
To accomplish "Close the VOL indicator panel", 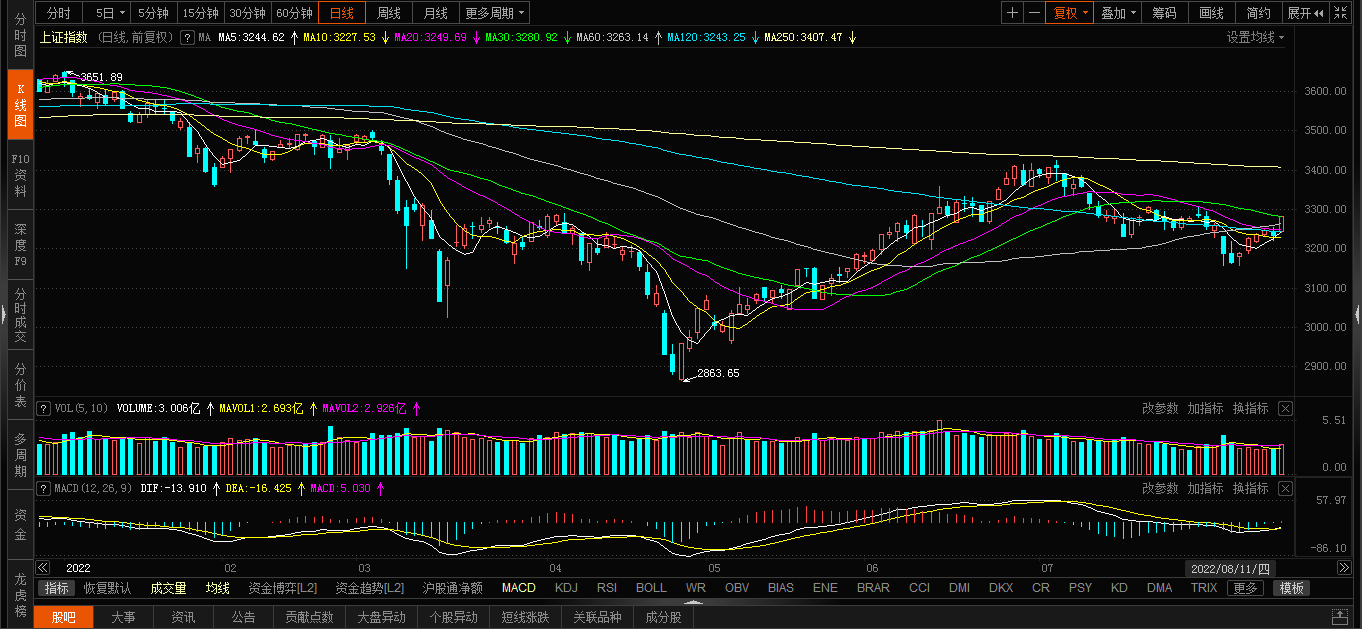I will click(x=1286, y=408).
